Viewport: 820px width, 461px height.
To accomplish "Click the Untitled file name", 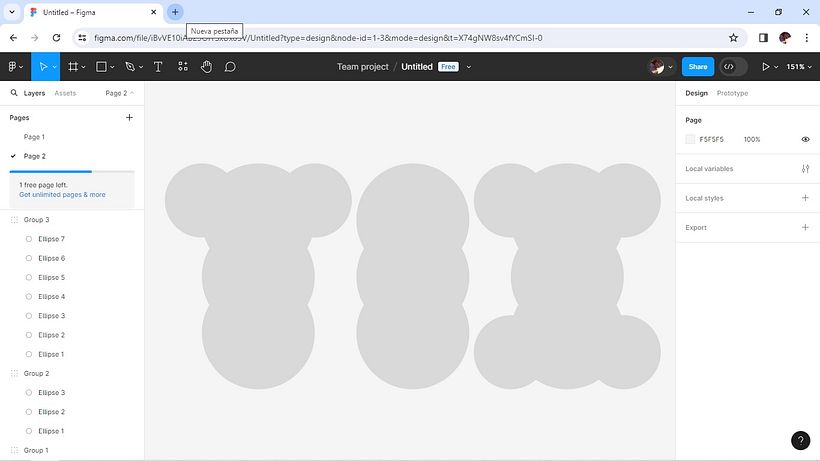I will coord(417,66).
